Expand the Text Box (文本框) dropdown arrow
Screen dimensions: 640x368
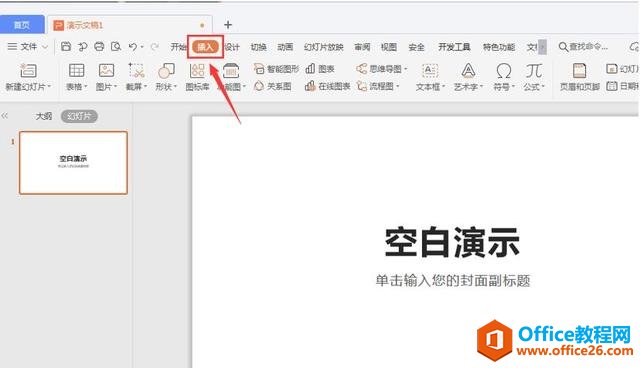point(443,86)
